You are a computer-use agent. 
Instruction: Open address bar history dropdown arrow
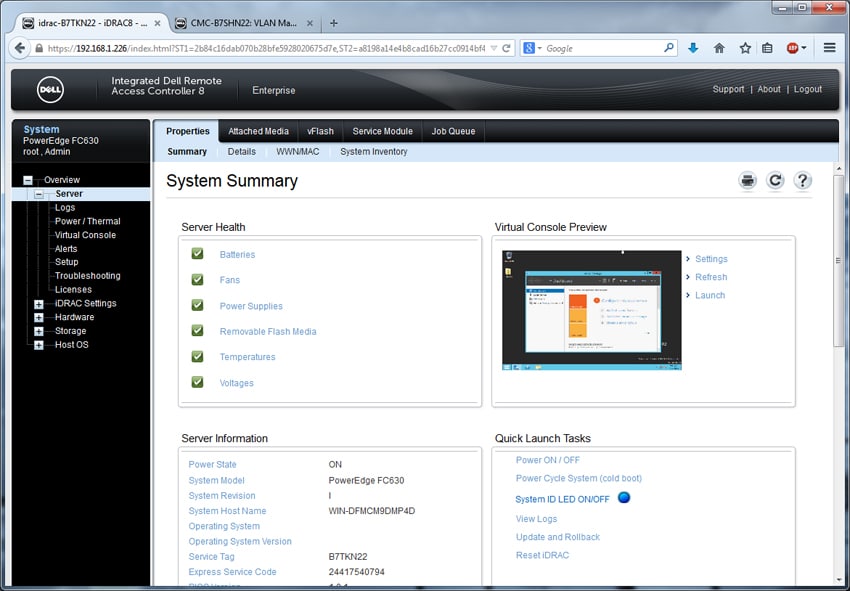(x=494, y=48)
